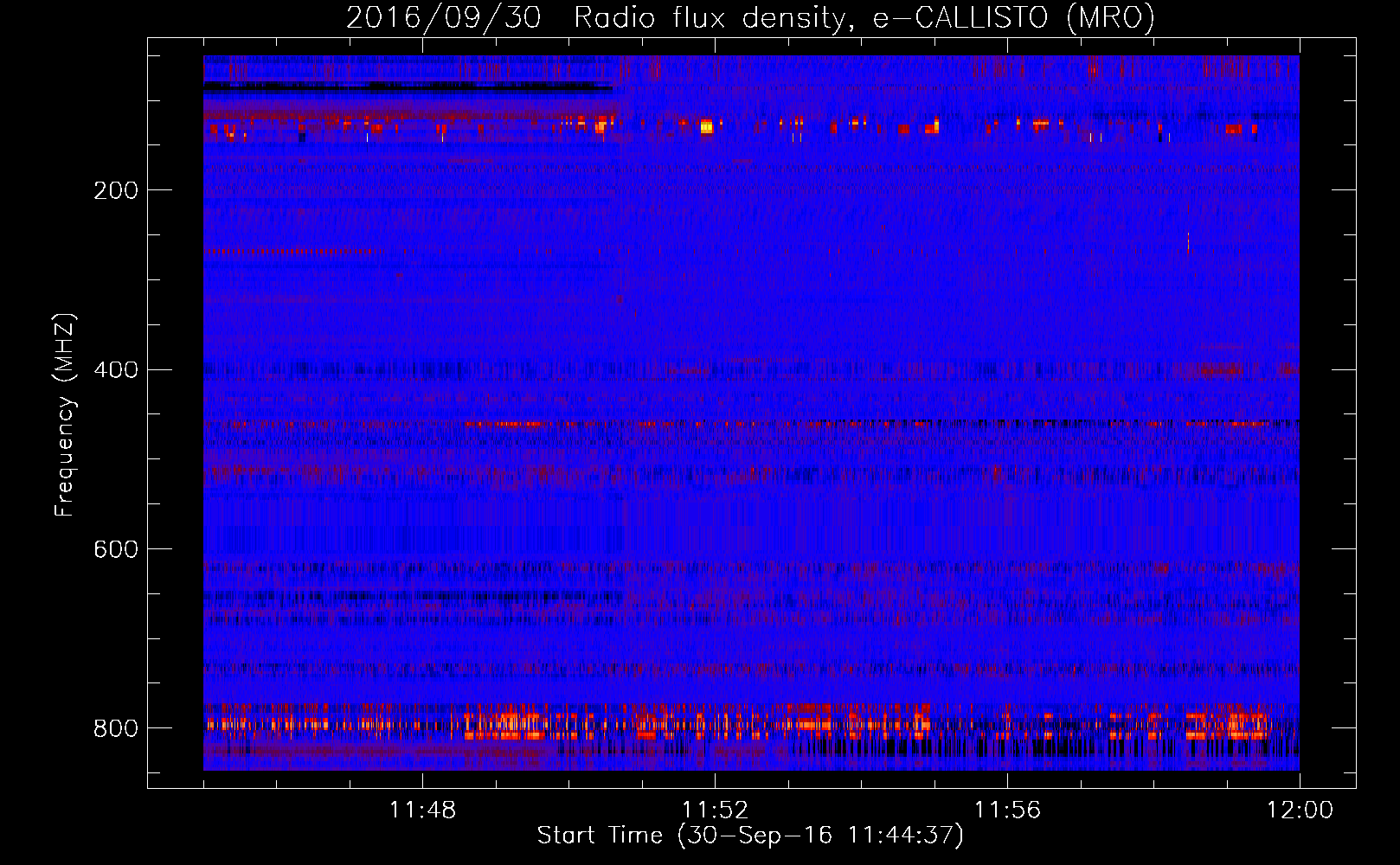Image resolution: width=1400 pixels, height=865 pixels.
Task: Click the "600" frequency tick label
Action: point(116,549)
